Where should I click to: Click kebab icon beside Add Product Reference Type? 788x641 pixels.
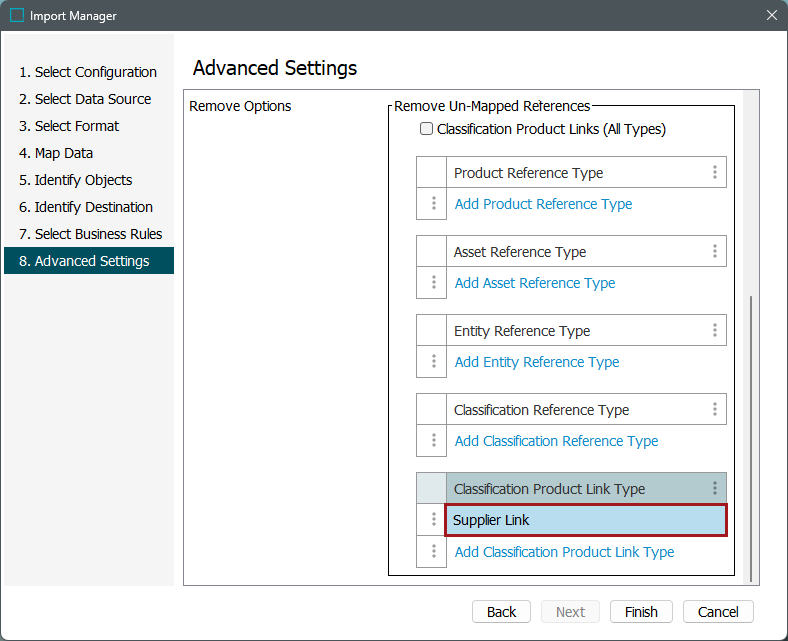(x=433, y=204)
